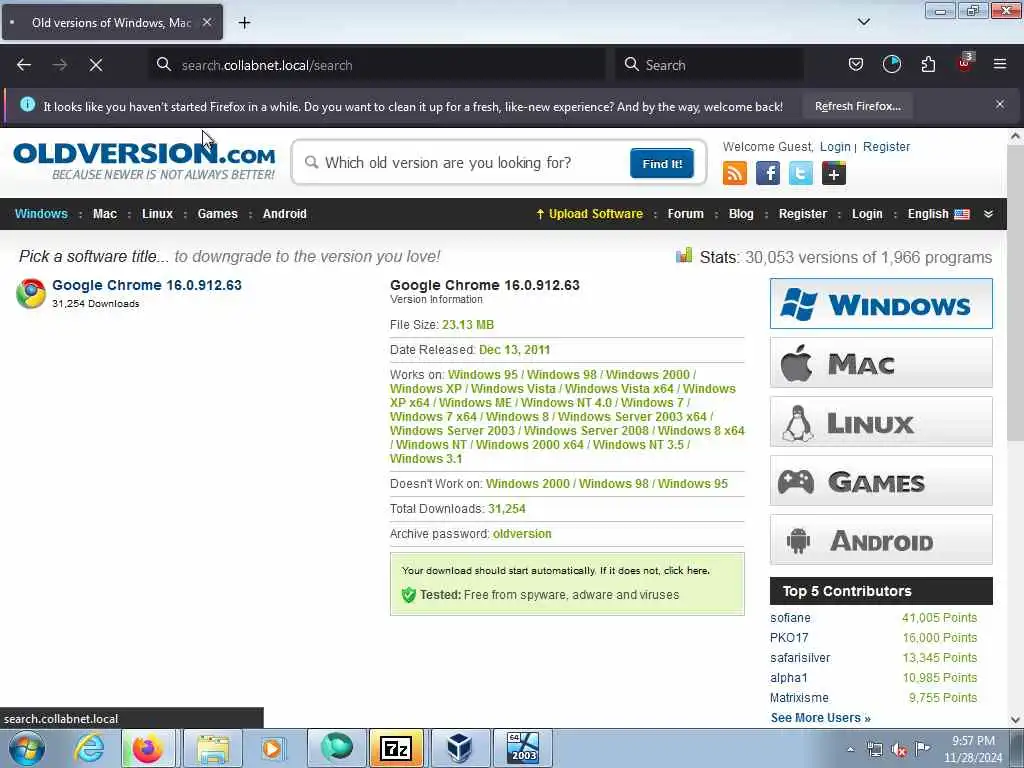The width and height of the screenshot is (1024, 768).
Task: Select the Games nav menu item
Action: [x=217, y=214]
